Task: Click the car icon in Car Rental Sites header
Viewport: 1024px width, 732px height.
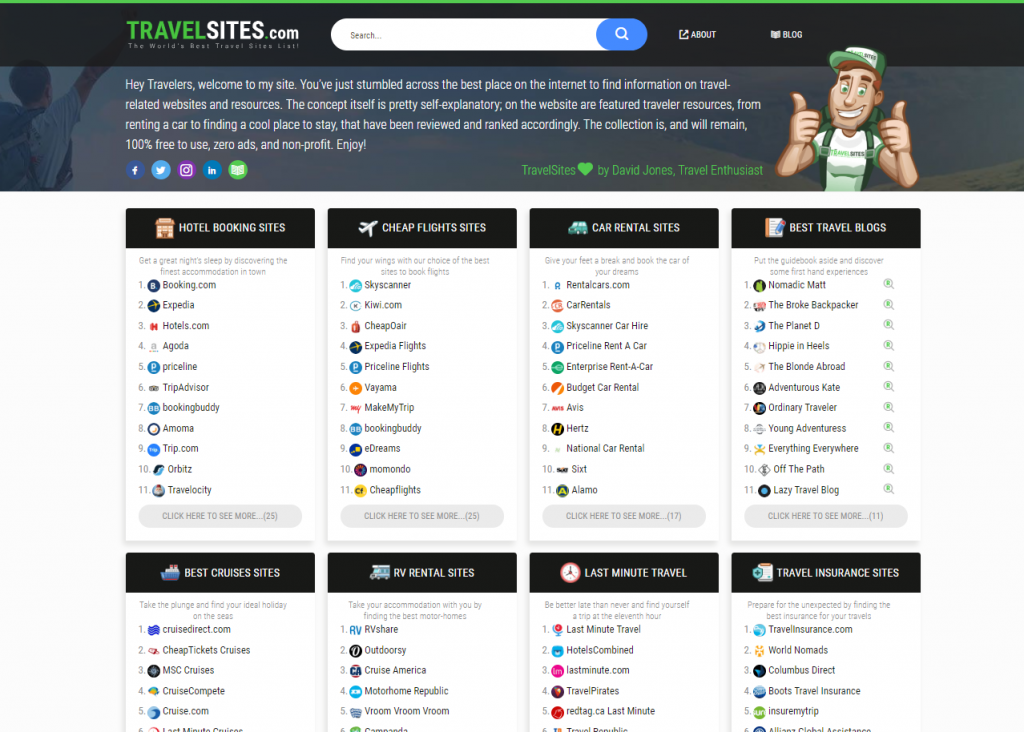Action: click(577, 228)
